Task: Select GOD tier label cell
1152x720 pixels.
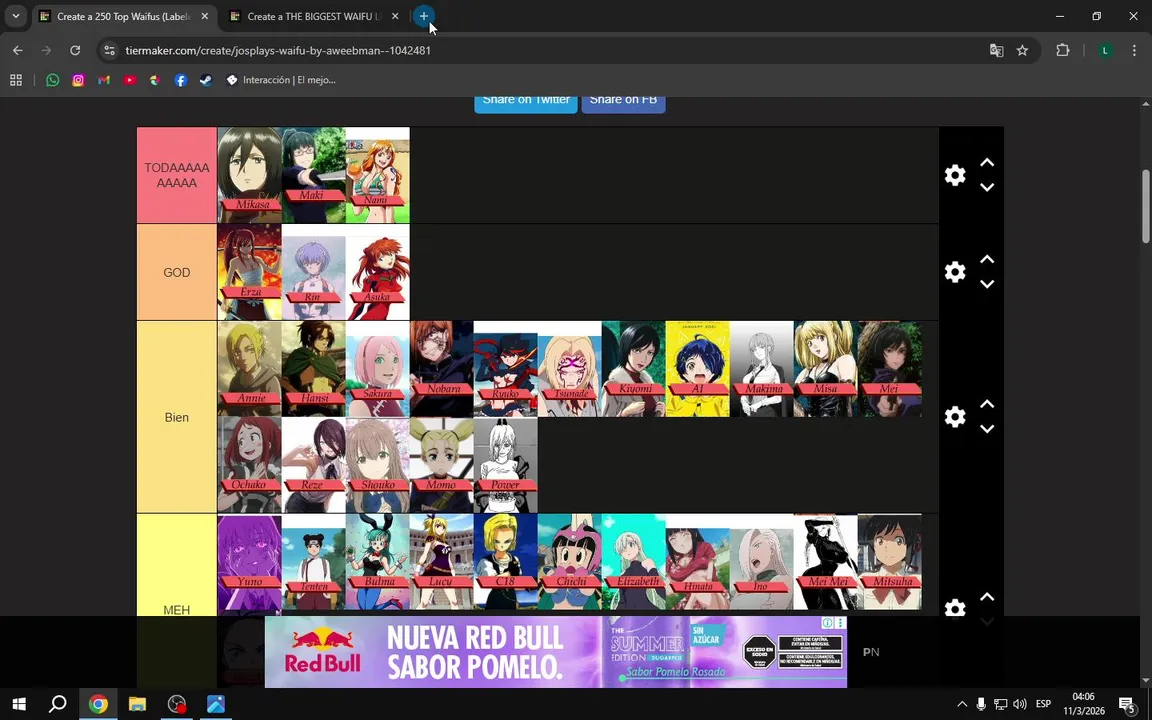Action: [176, 272]
